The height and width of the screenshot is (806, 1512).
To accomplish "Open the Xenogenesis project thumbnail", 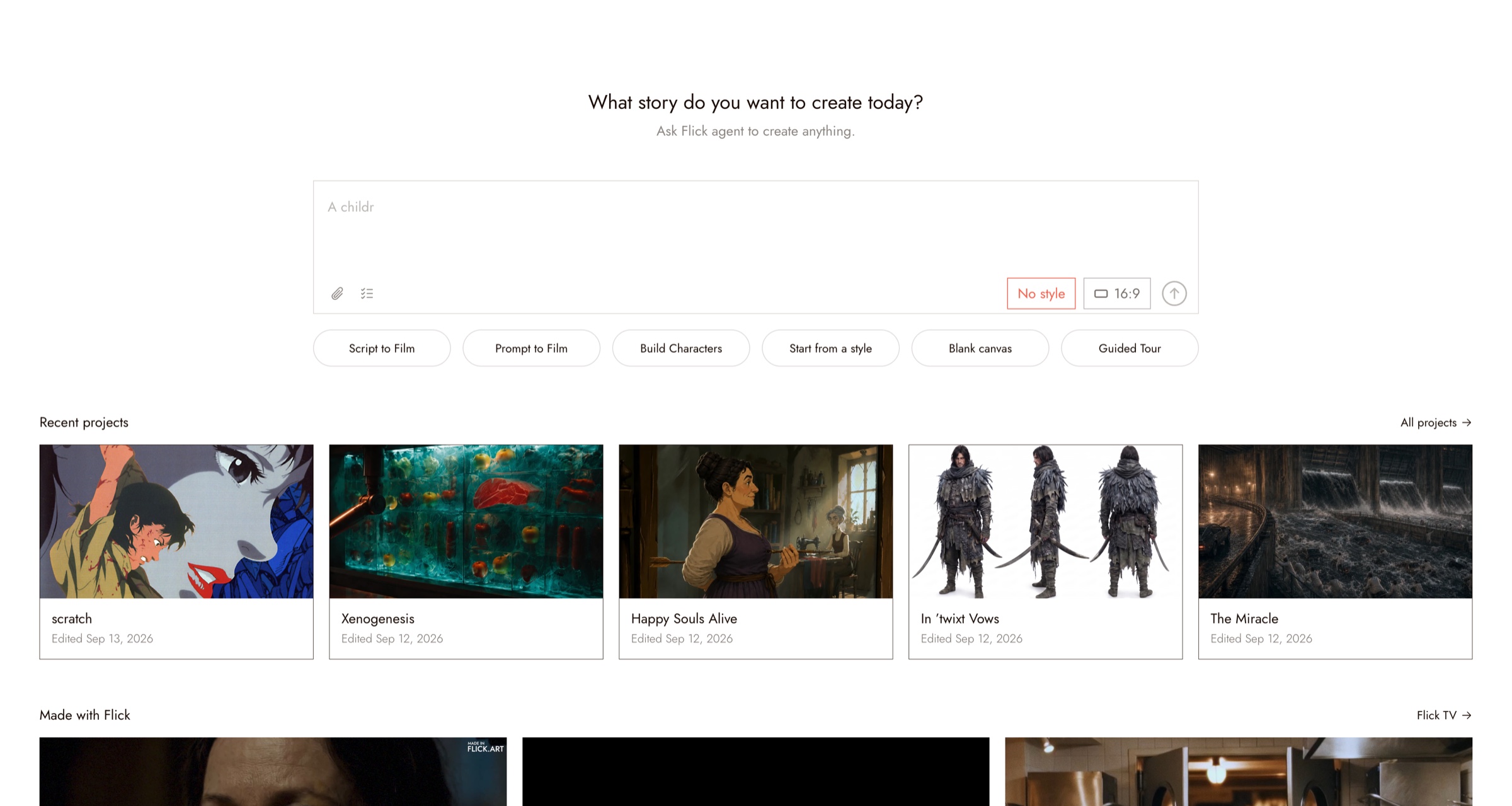I will point(466,521).
